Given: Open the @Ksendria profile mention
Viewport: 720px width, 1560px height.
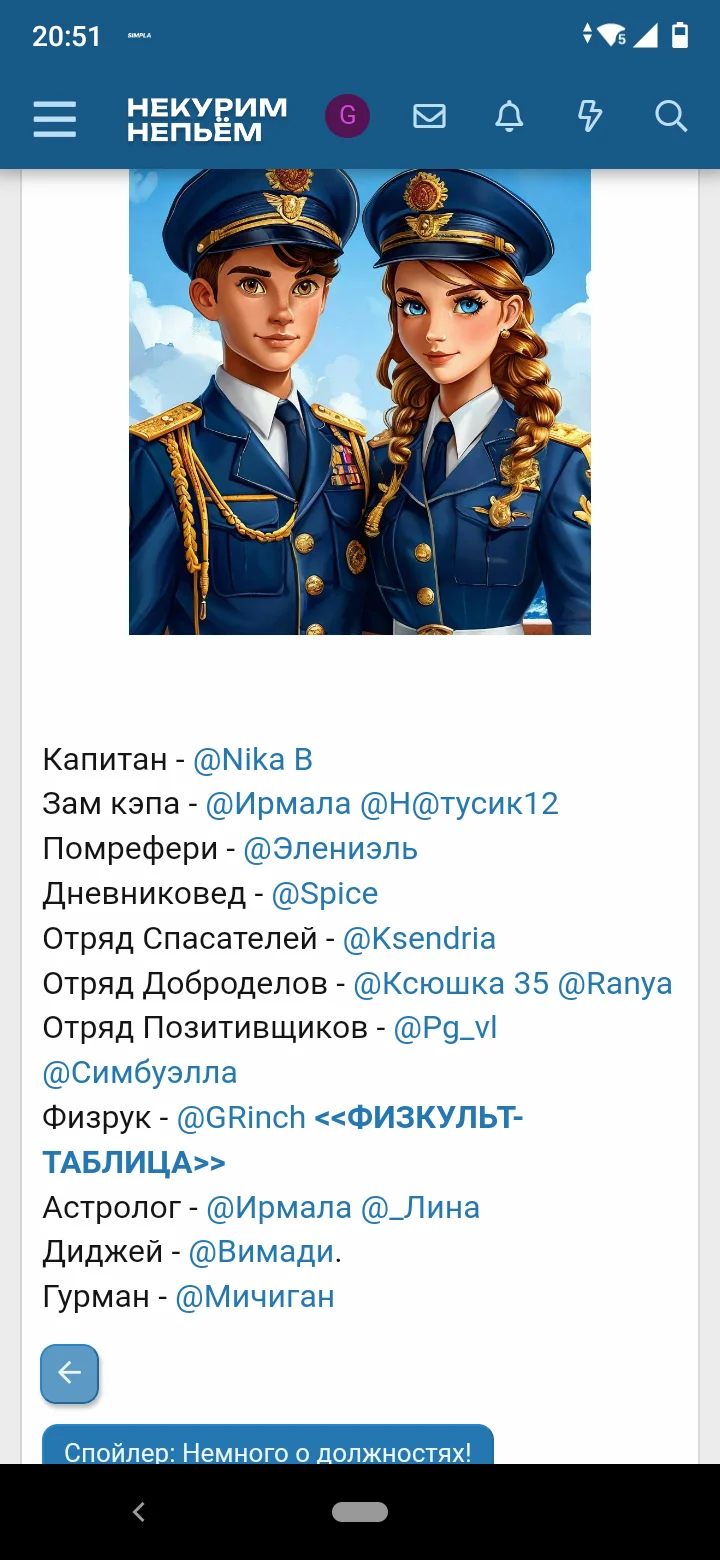Looking at the screenshot, I should click(419, 939).
